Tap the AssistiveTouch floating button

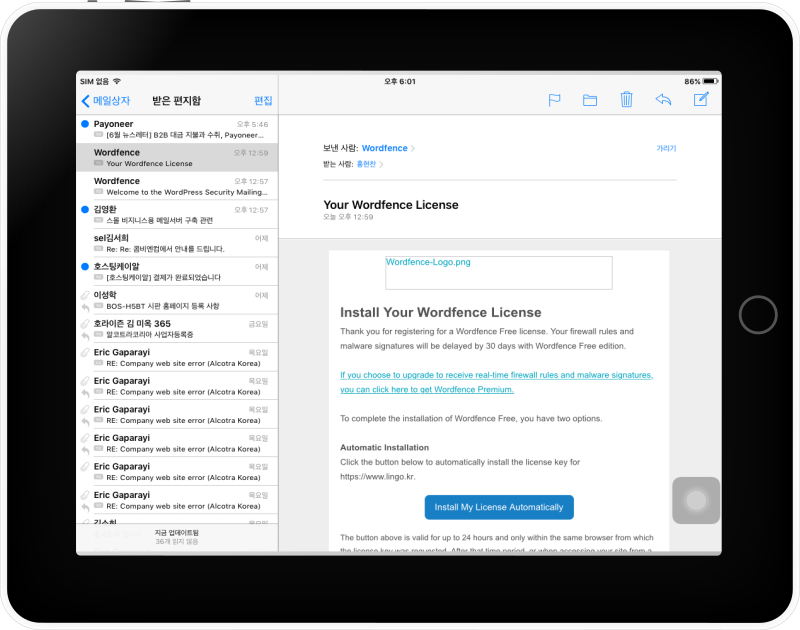(x=696, y=500)
